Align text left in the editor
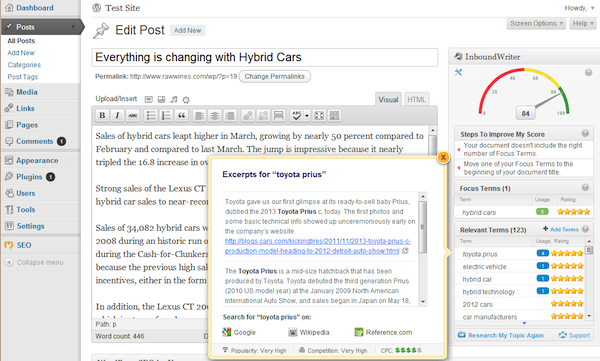600x361 pixels. click(x=199, y=116)
